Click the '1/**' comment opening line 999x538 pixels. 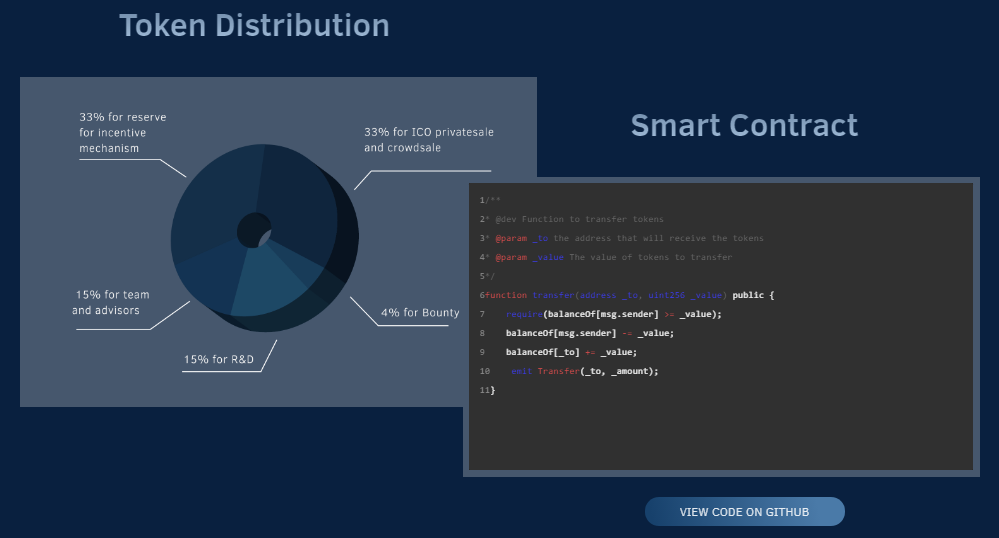(490, 200)
